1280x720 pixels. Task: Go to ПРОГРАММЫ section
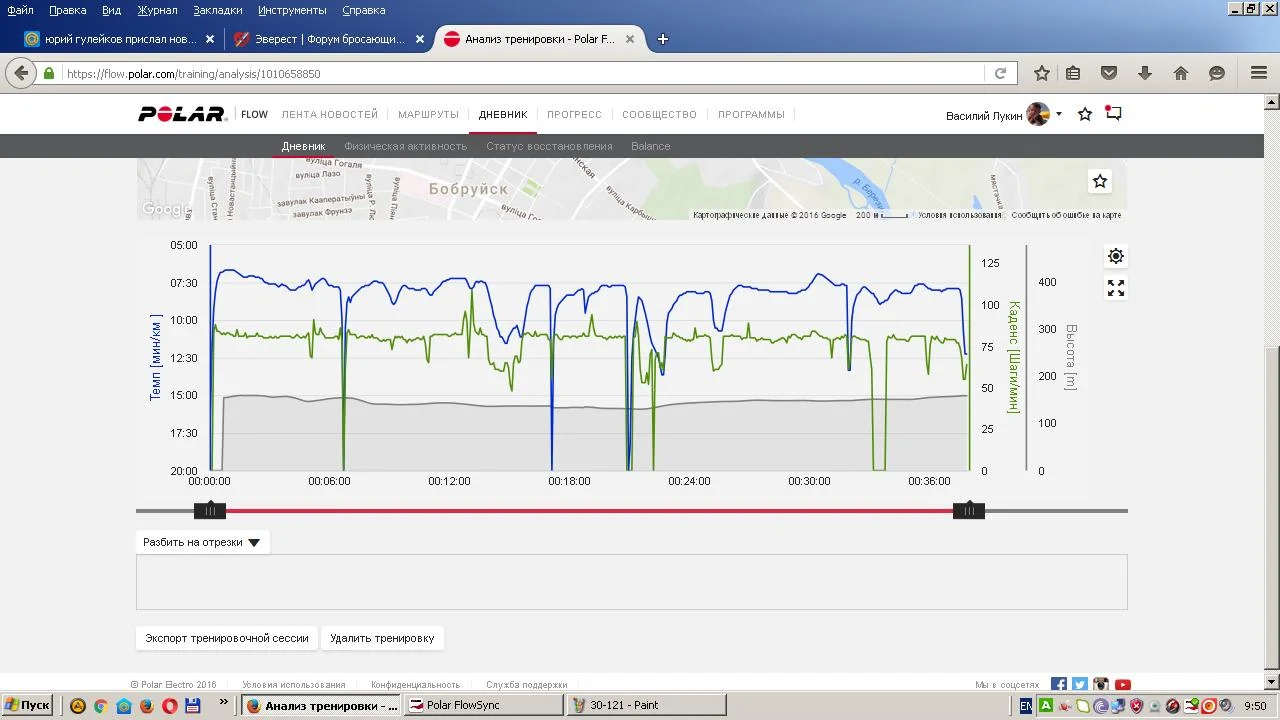click(x=751, y=114)
